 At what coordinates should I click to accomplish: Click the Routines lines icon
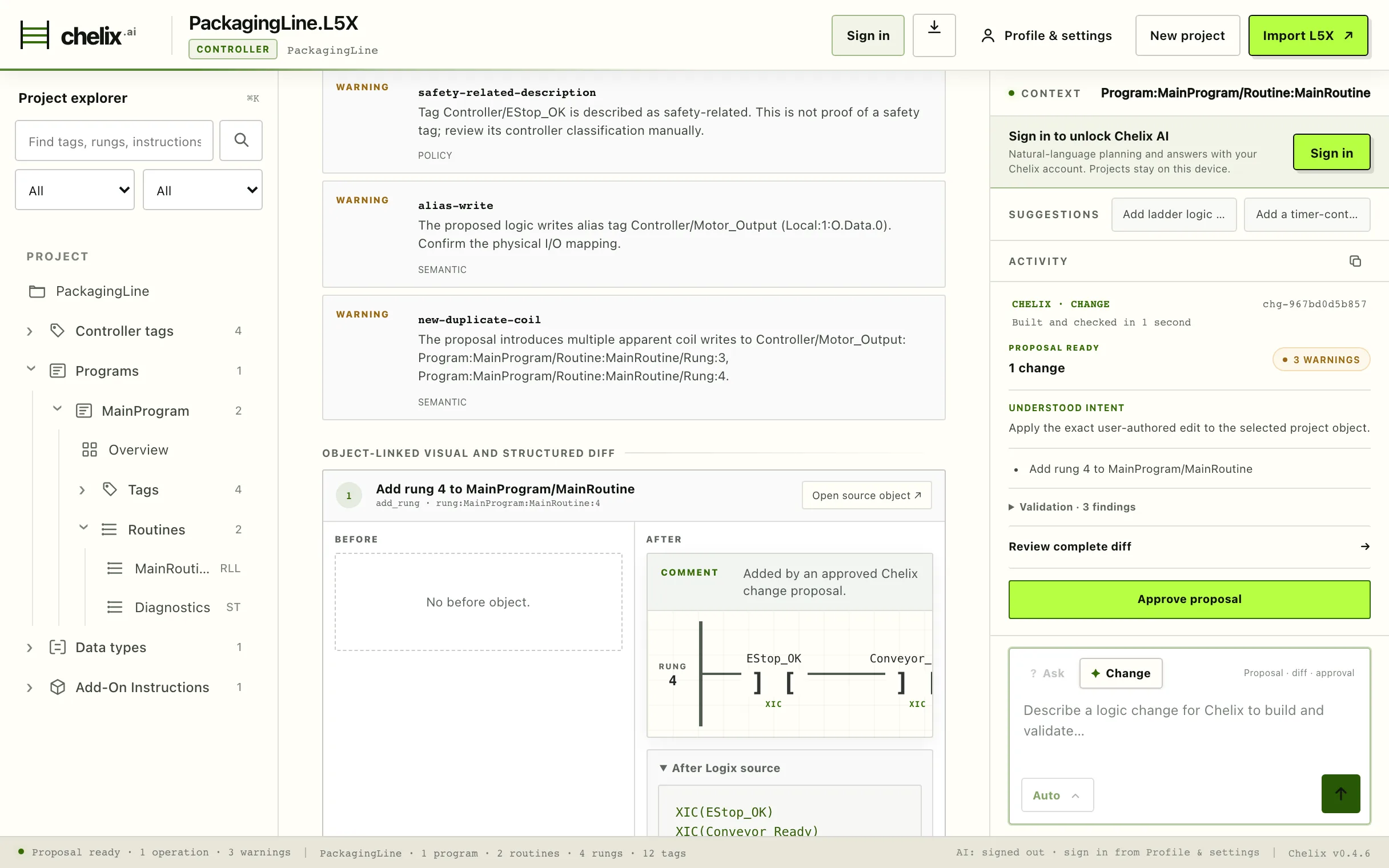click(109, 529)
